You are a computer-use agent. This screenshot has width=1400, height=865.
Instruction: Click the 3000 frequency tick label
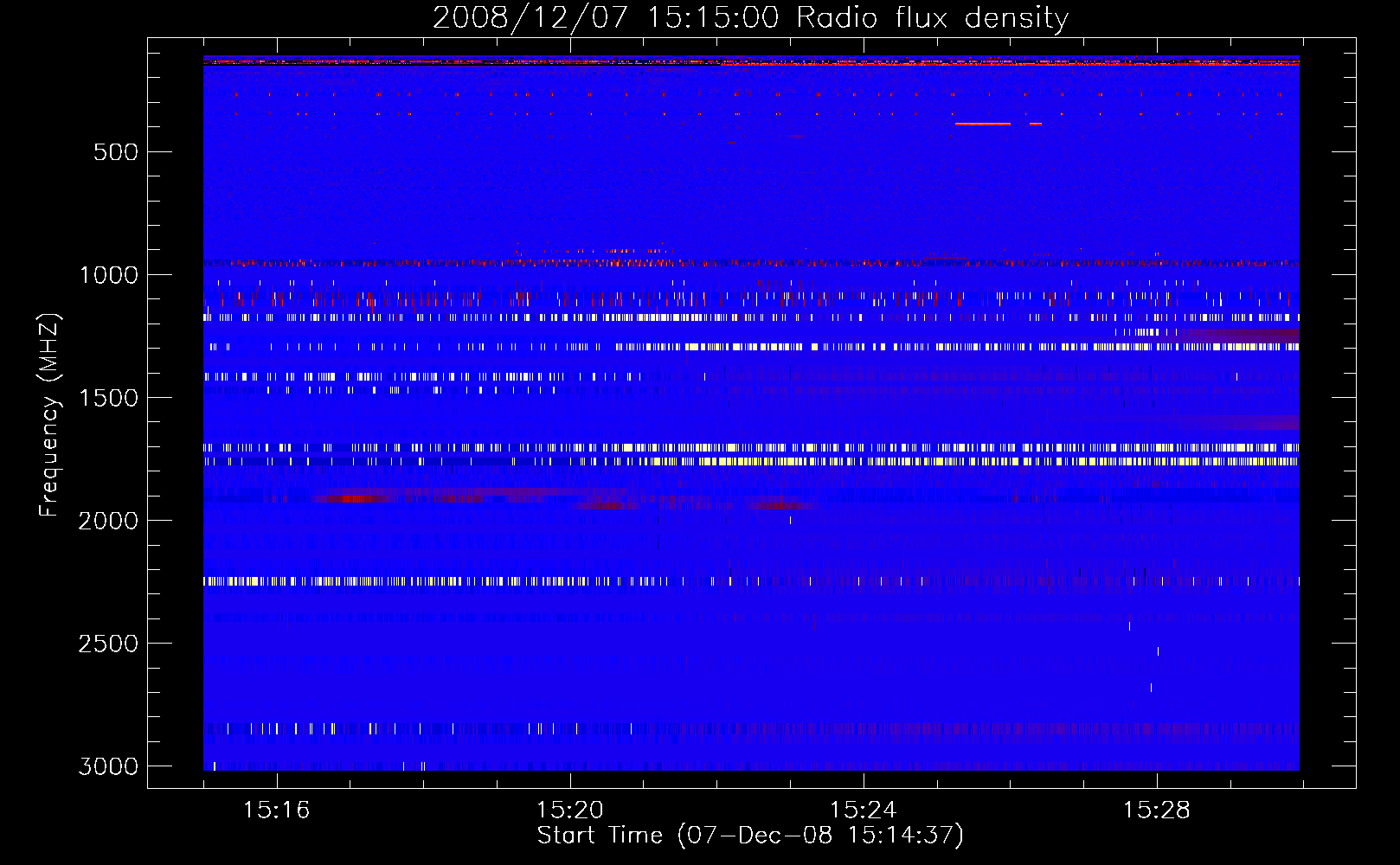point(108,766)
